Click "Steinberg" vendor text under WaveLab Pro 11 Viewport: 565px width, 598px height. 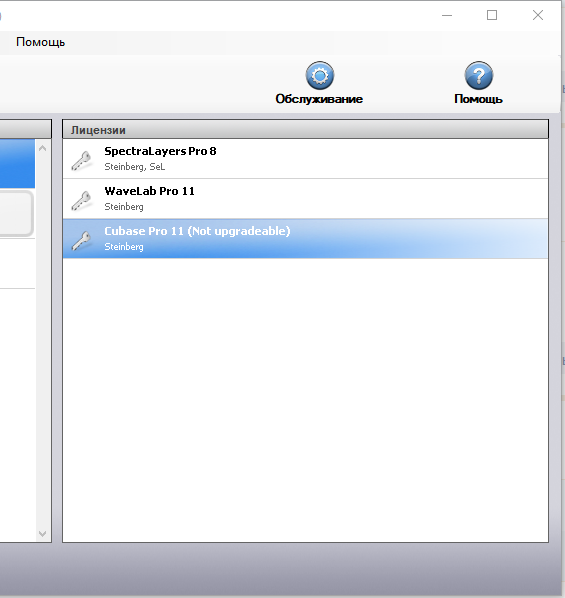(x=124, y=207)
